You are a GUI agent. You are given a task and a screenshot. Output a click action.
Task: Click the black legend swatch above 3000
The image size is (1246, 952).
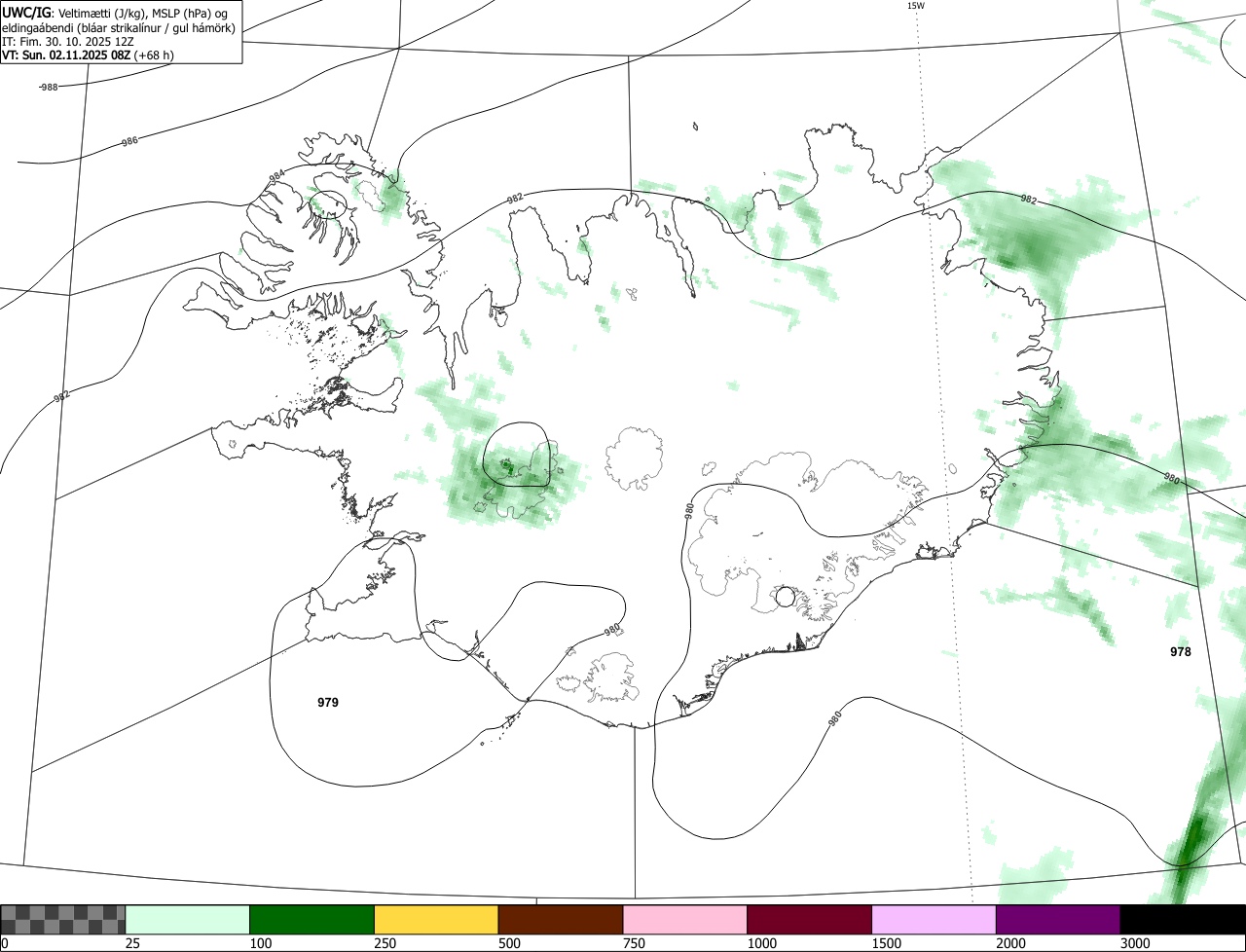click(1183, 920)
